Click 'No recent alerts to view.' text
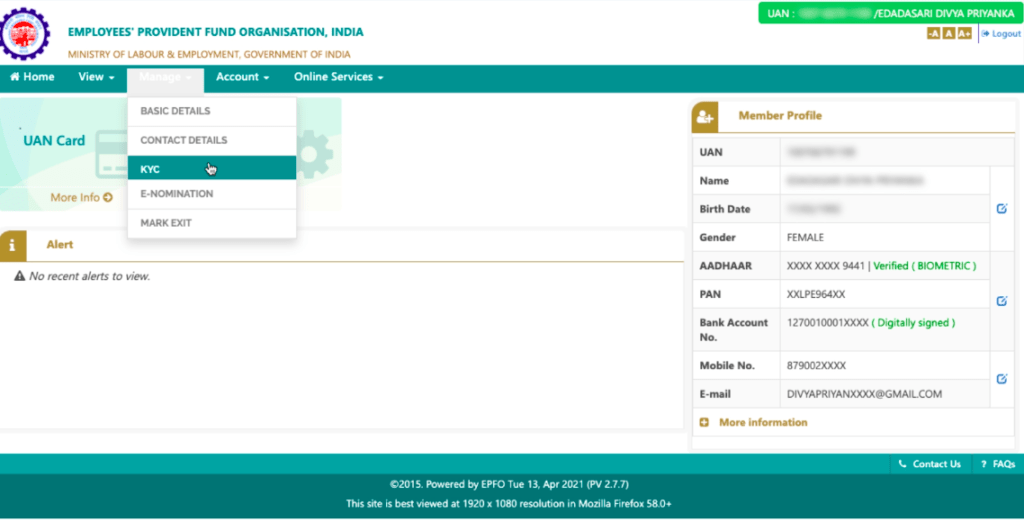Viewport: 1024px width, 522px height. tap(89, 276)
